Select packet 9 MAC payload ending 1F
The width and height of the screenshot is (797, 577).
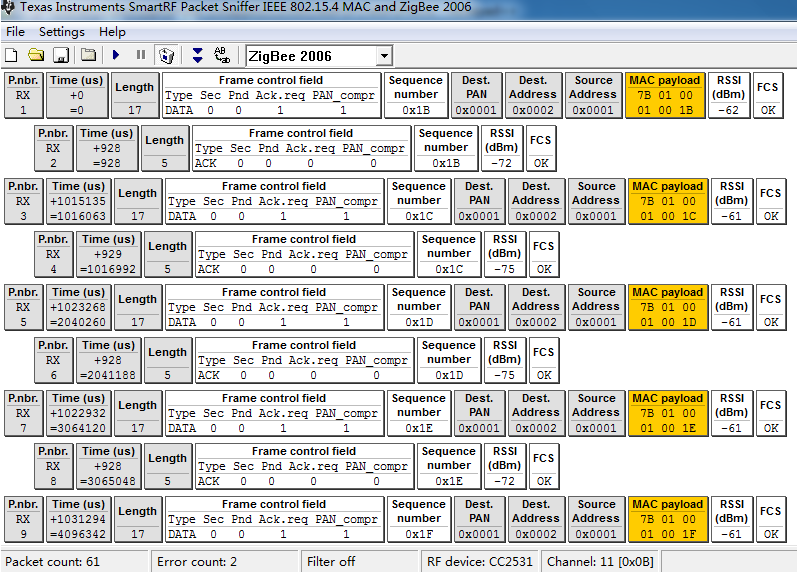[x=668, y=519]
